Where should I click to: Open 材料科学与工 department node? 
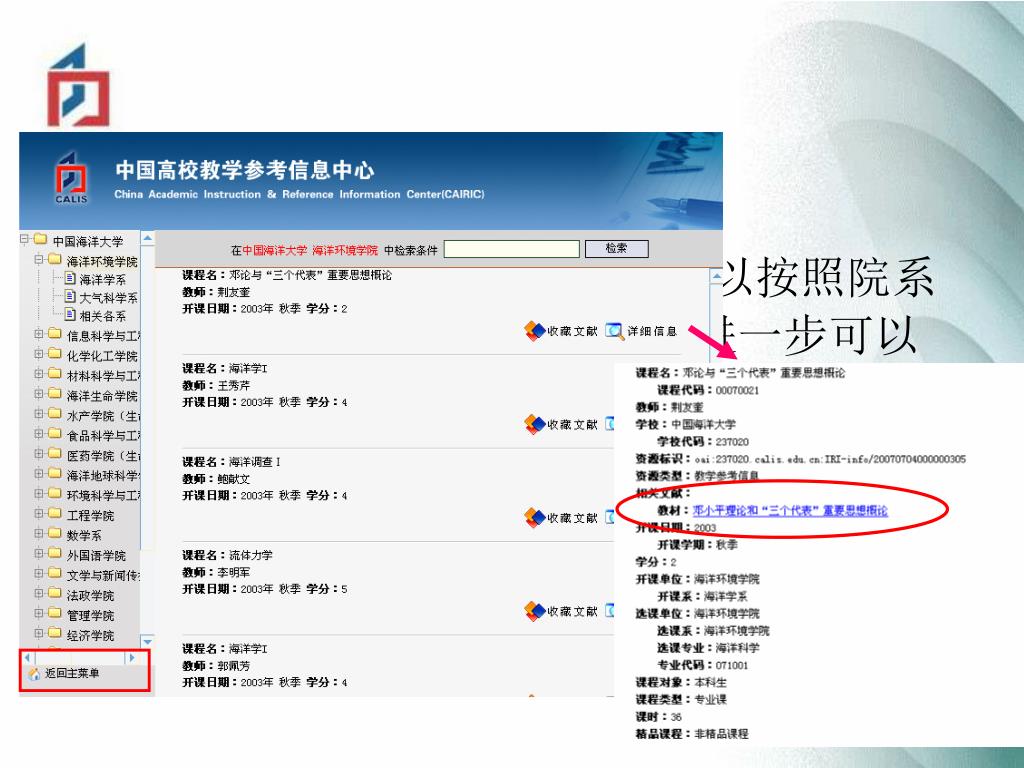[x=103, y=376]
